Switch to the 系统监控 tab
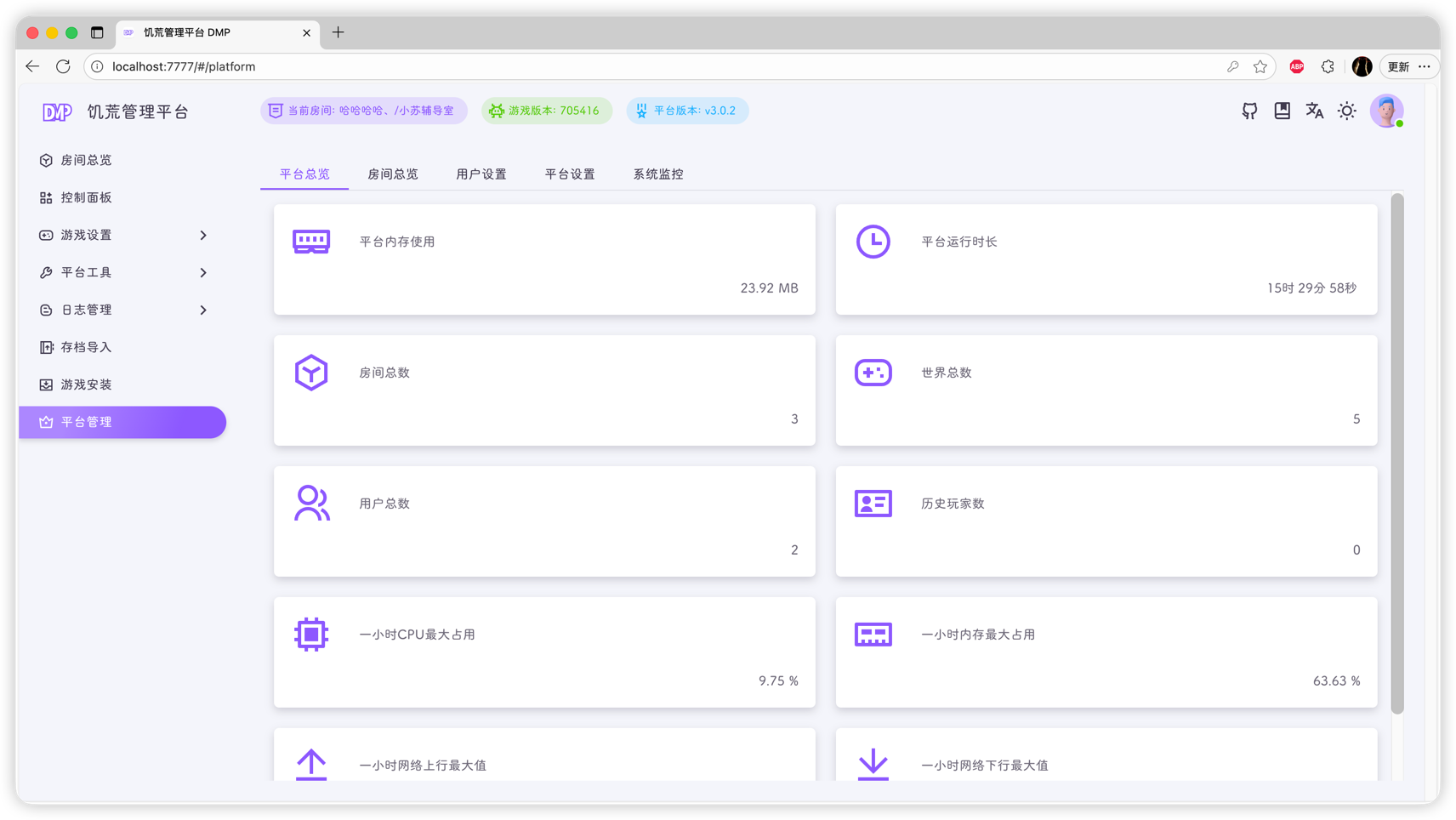The image size is (1456, 820). [658, 174]
